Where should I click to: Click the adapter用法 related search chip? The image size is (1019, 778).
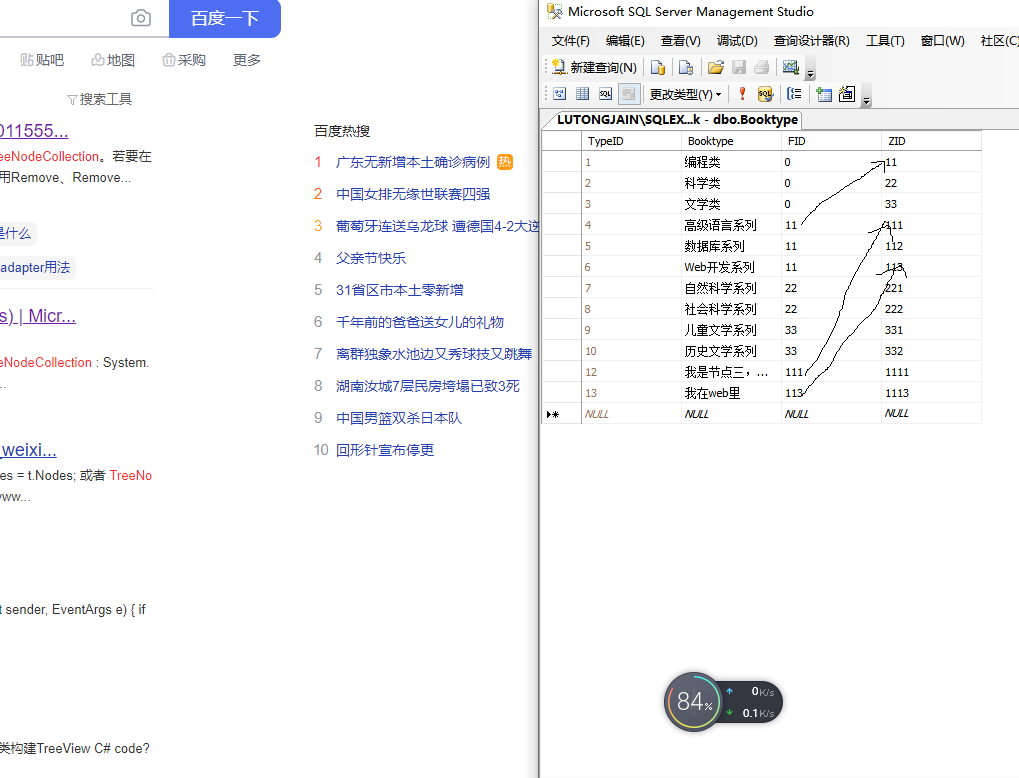(36, 267)
